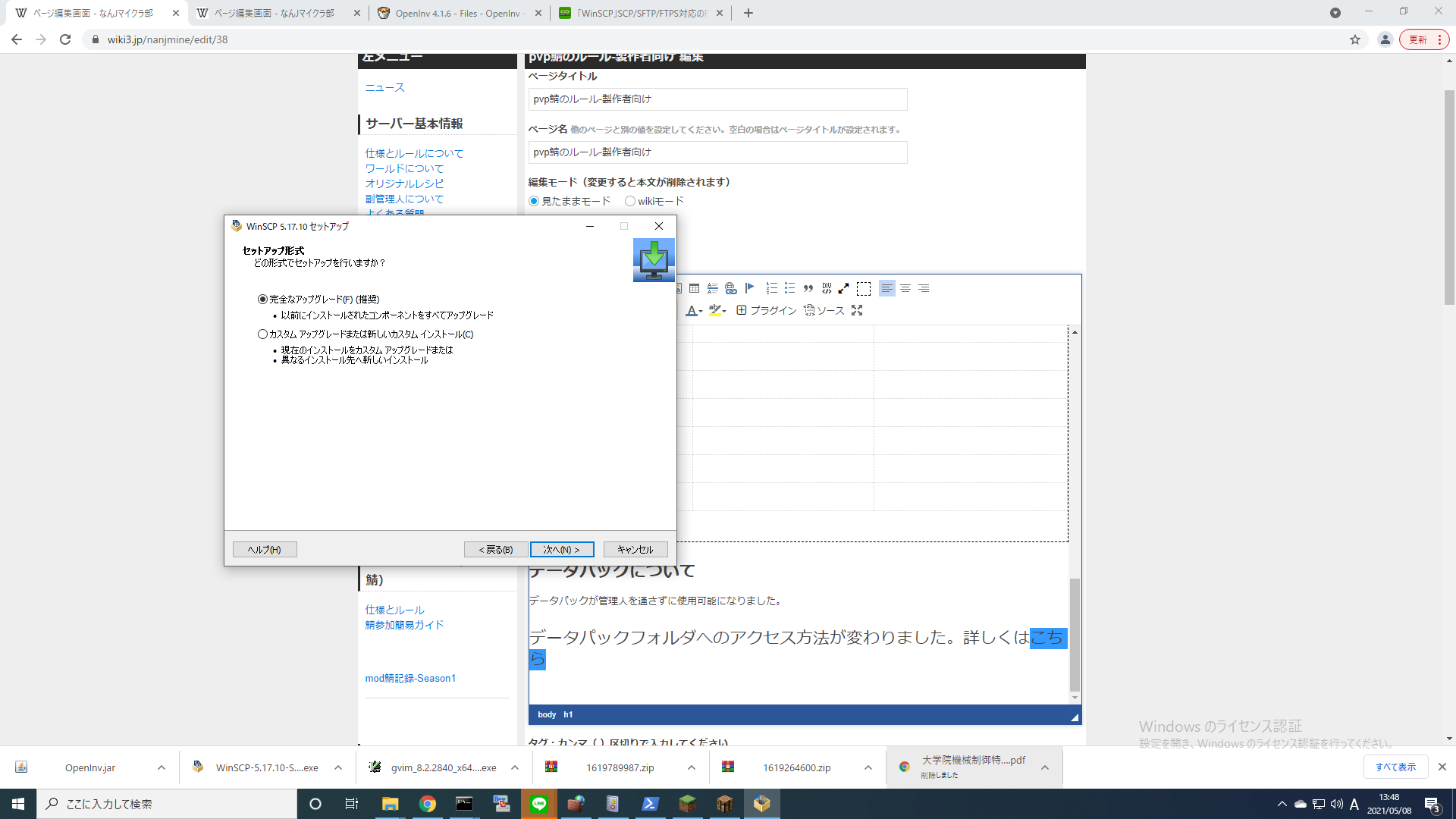Open LINE from the taskbar
The width and height of the screenshot is (1456, 819).
539,804
